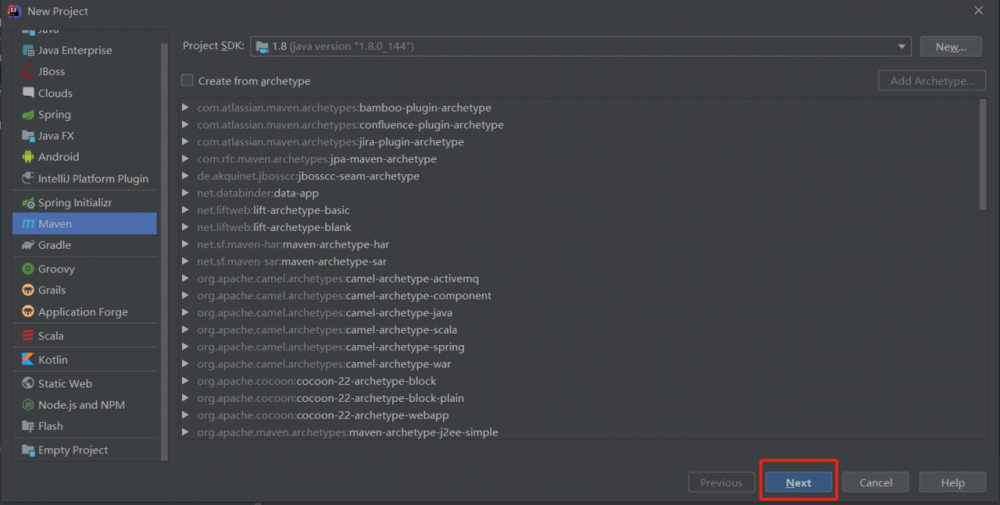Expand the bamboo-plugin-archetype tree node
The image size is (1000, 505).
(x=186, y=108)
